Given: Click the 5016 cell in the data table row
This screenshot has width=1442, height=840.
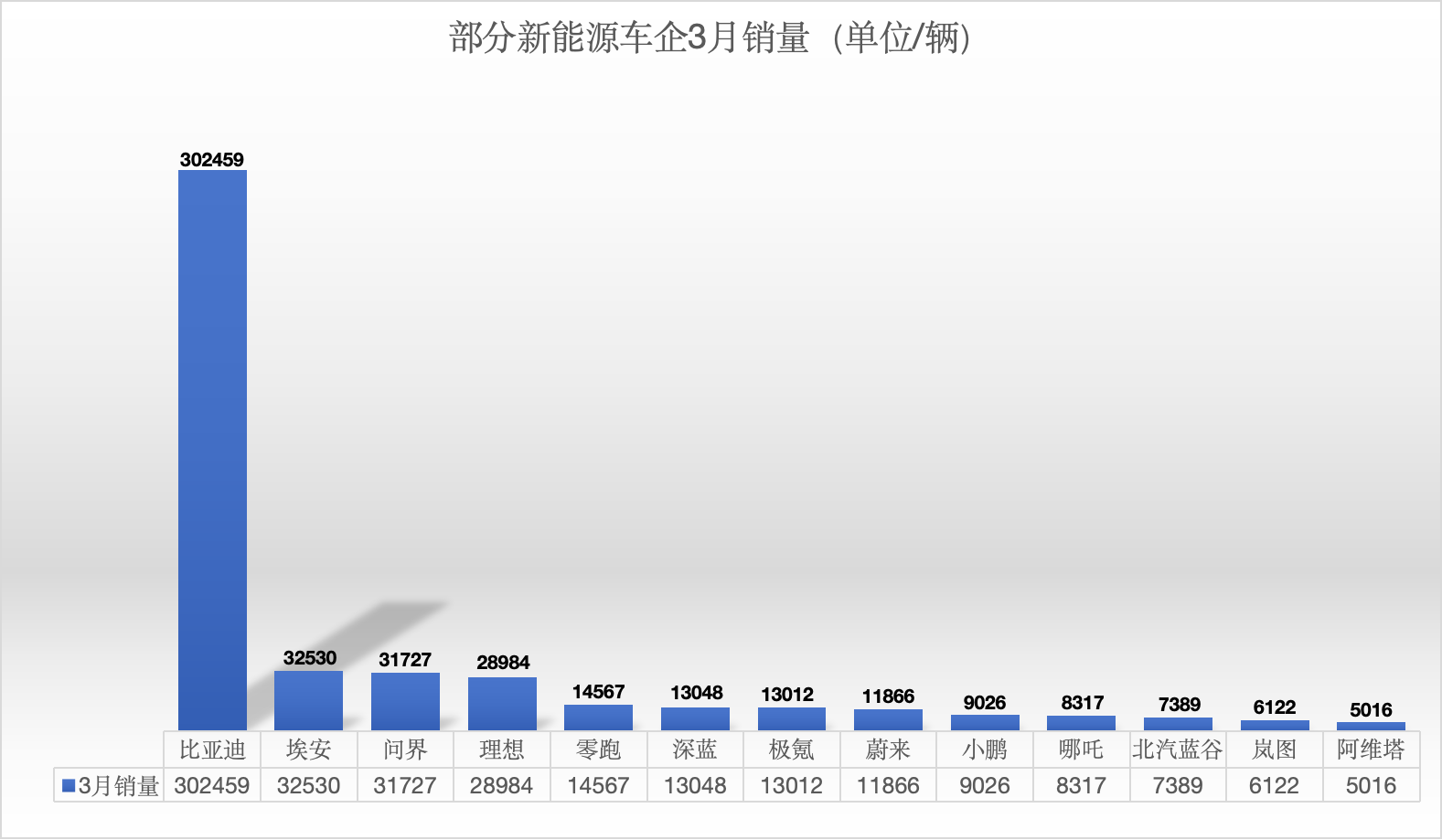Looking at the screenshot, I should 1372,785.
